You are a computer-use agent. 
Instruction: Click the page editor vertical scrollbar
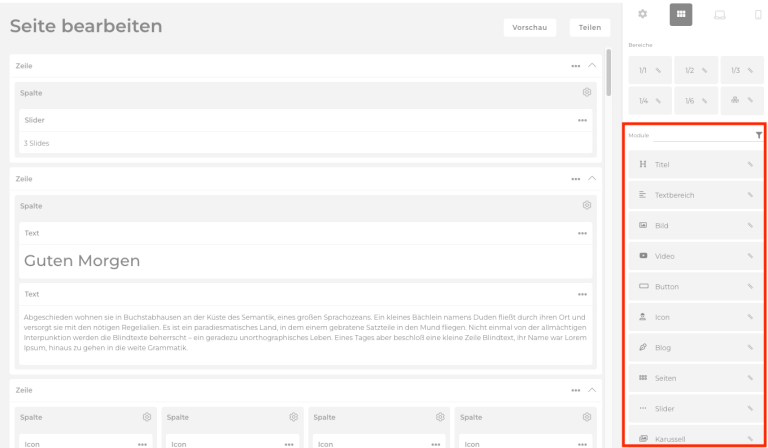[x=608, y=70]
